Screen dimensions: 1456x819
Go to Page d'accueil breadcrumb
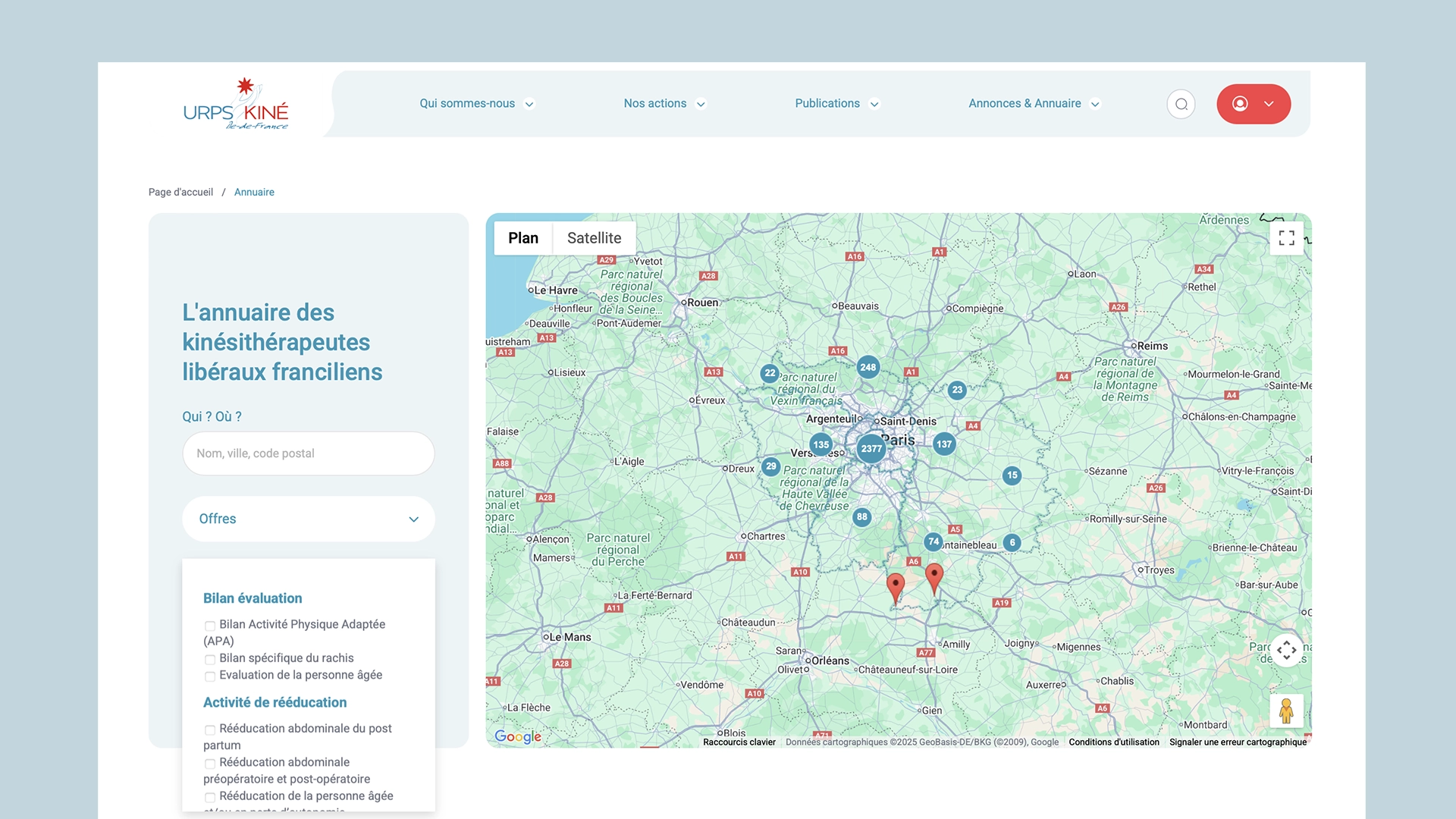click(x=180, y=193)
